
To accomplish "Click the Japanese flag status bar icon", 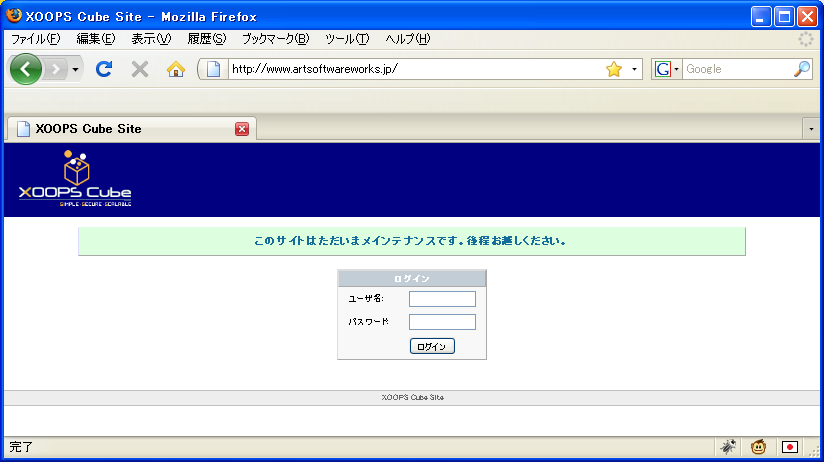I will (x=790, y=447).
